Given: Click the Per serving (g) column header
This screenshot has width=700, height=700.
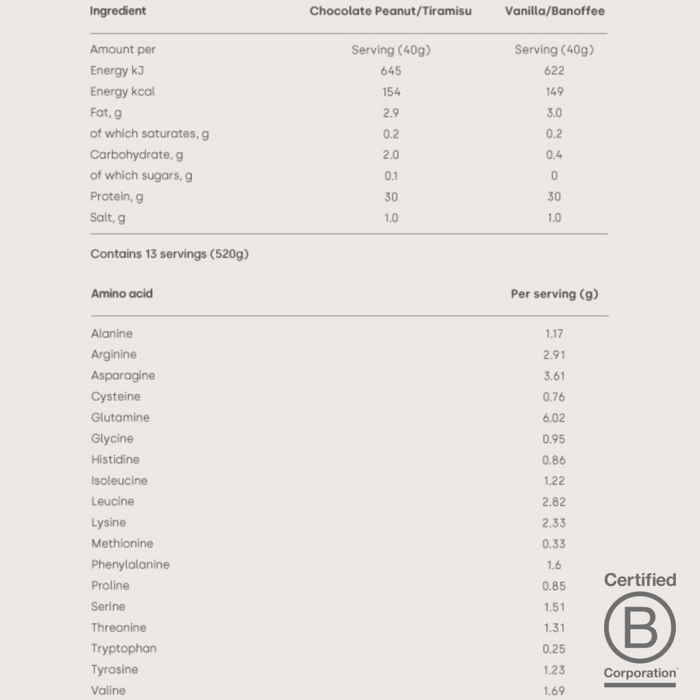Looking at the screenshot, I should point(554,294).
